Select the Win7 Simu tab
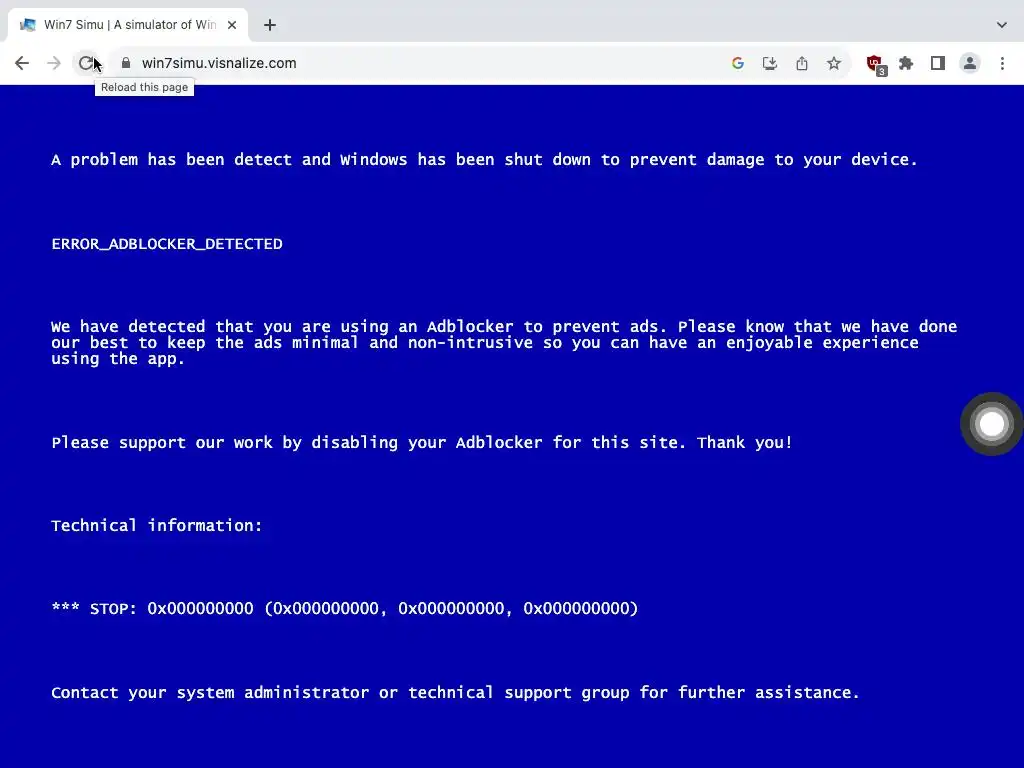This screenshot has height=768, width=1024. tap(129, 25)
